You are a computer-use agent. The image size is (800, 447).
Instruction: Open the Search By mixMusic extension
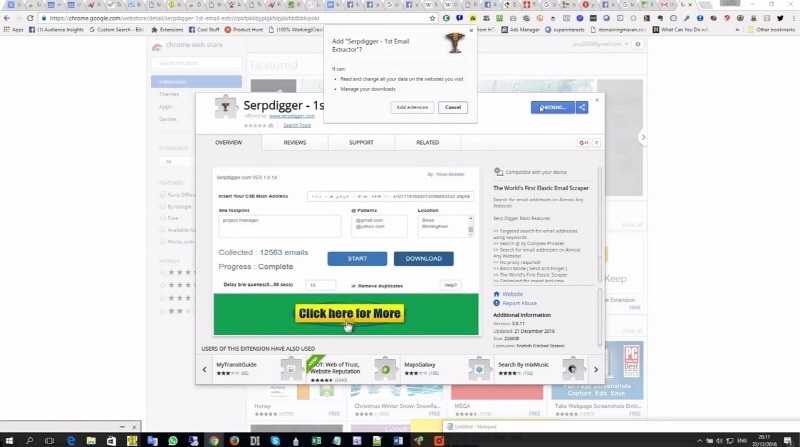point(540,369)
